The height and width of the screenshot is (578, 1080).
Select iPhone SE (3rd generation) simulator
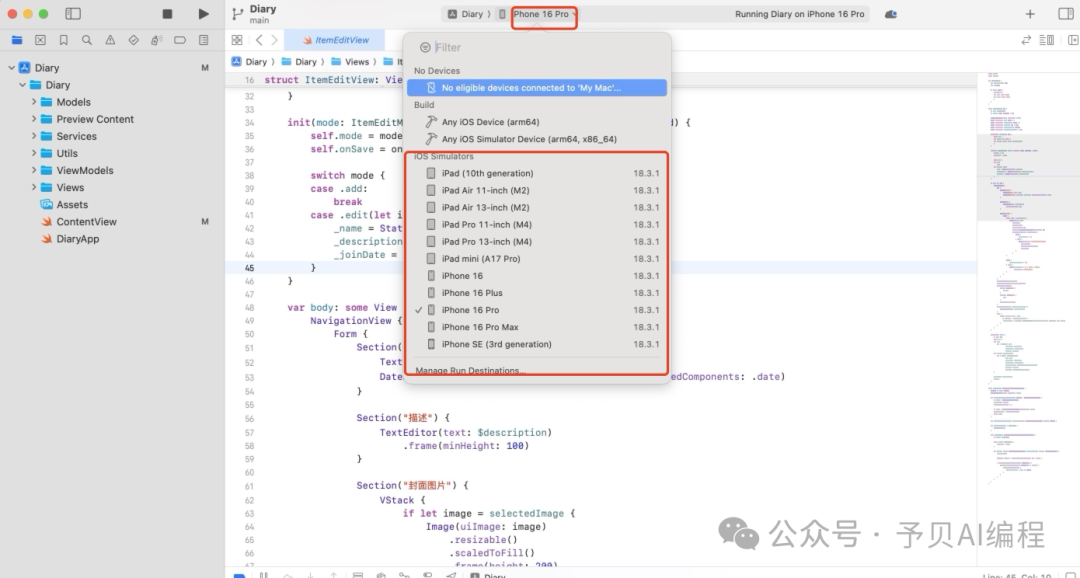pos(537,344)
